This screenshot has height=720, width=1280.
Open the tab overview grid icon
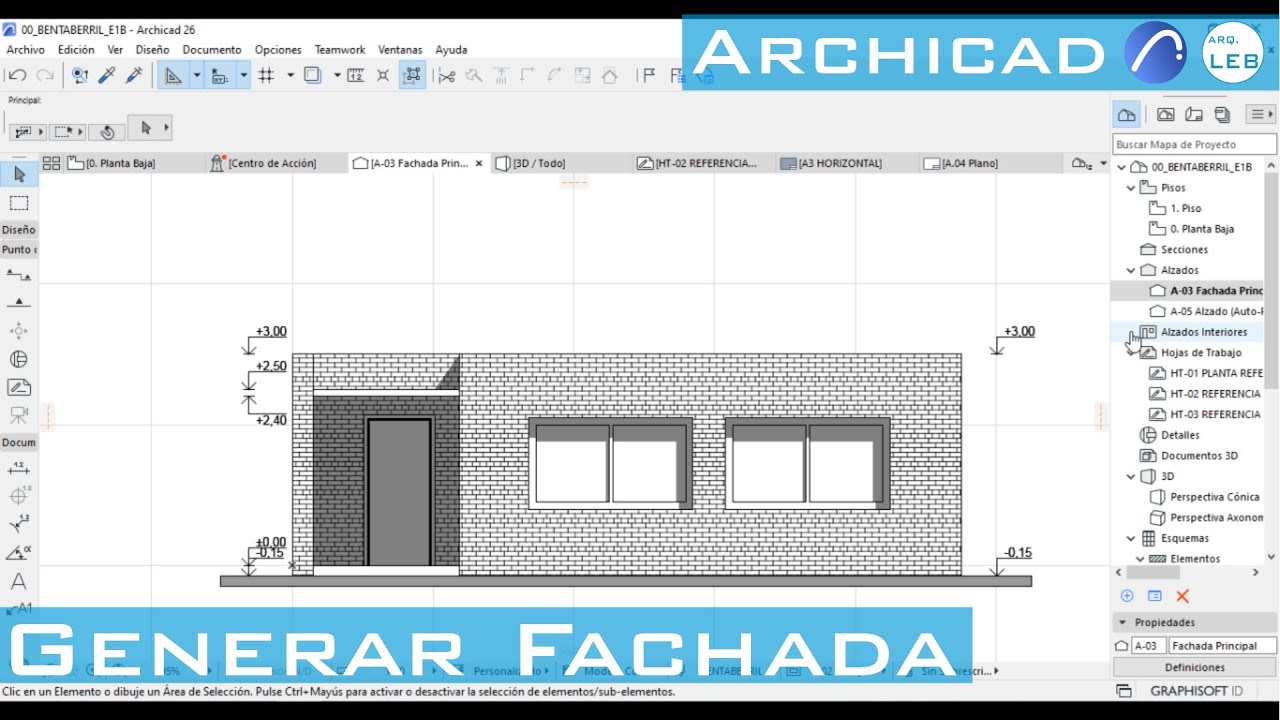51,163
